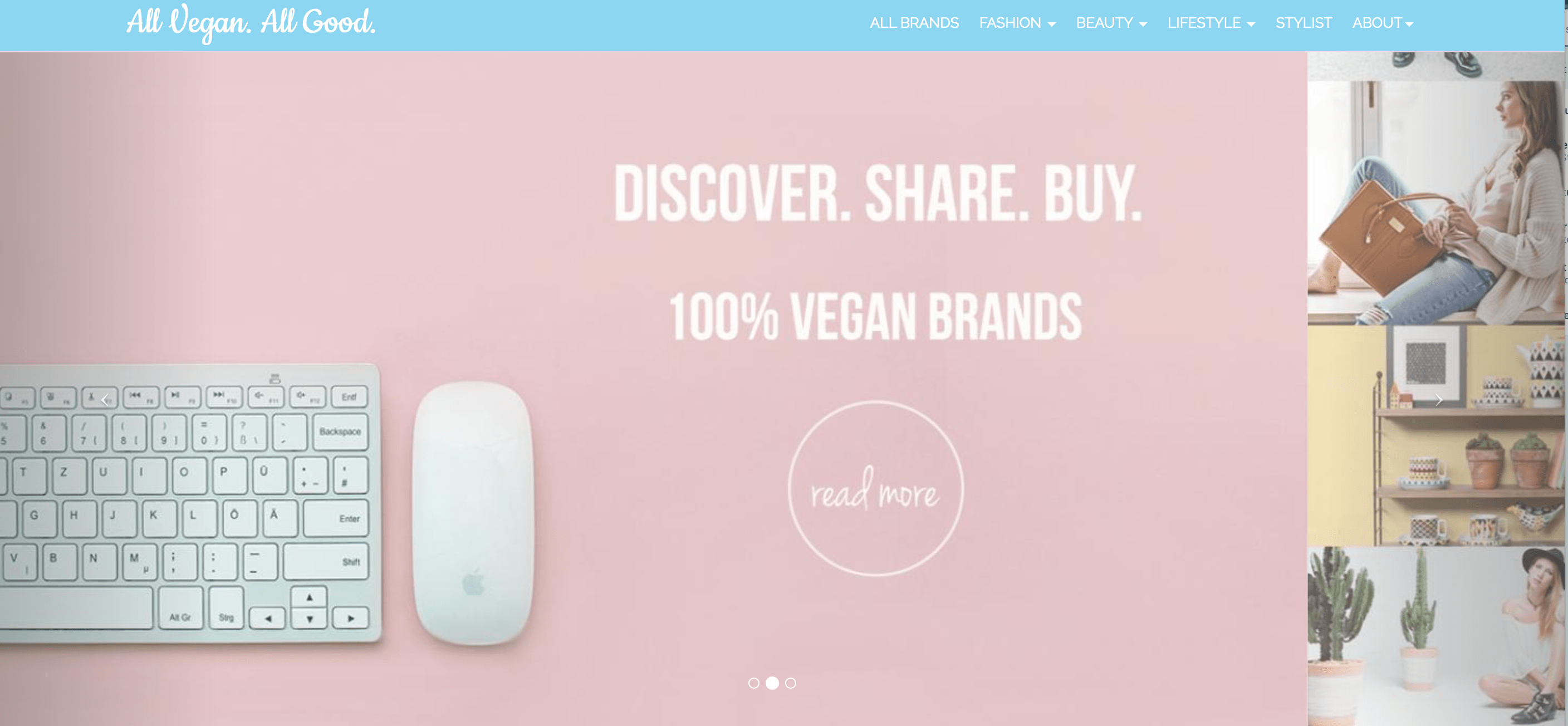Open the Stylist page
1568x726 pixels.
(x=1303, y=23)
